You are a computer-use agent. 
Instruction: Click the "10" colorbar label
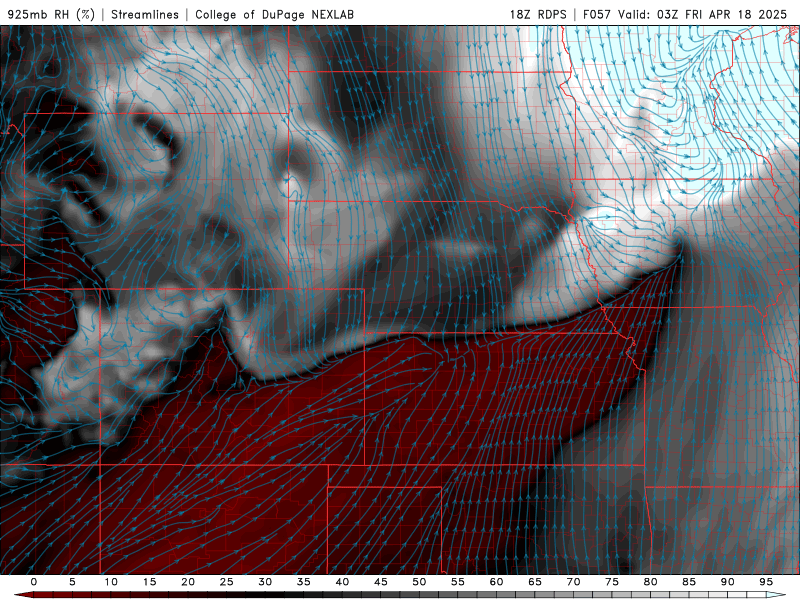click(111, 582)
